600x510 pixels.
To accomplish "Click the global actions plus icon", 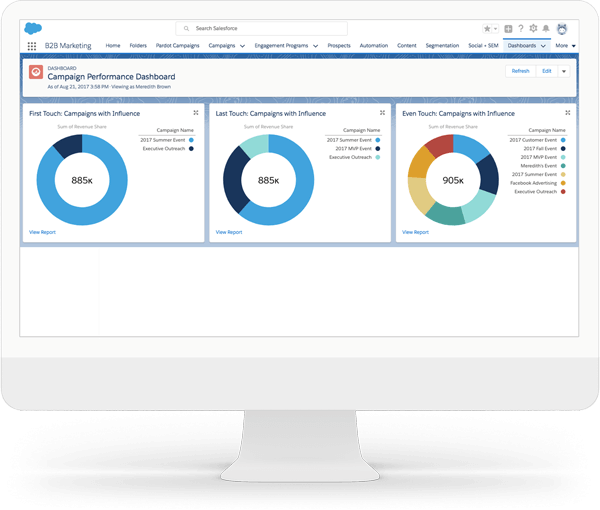I will 508,29.
